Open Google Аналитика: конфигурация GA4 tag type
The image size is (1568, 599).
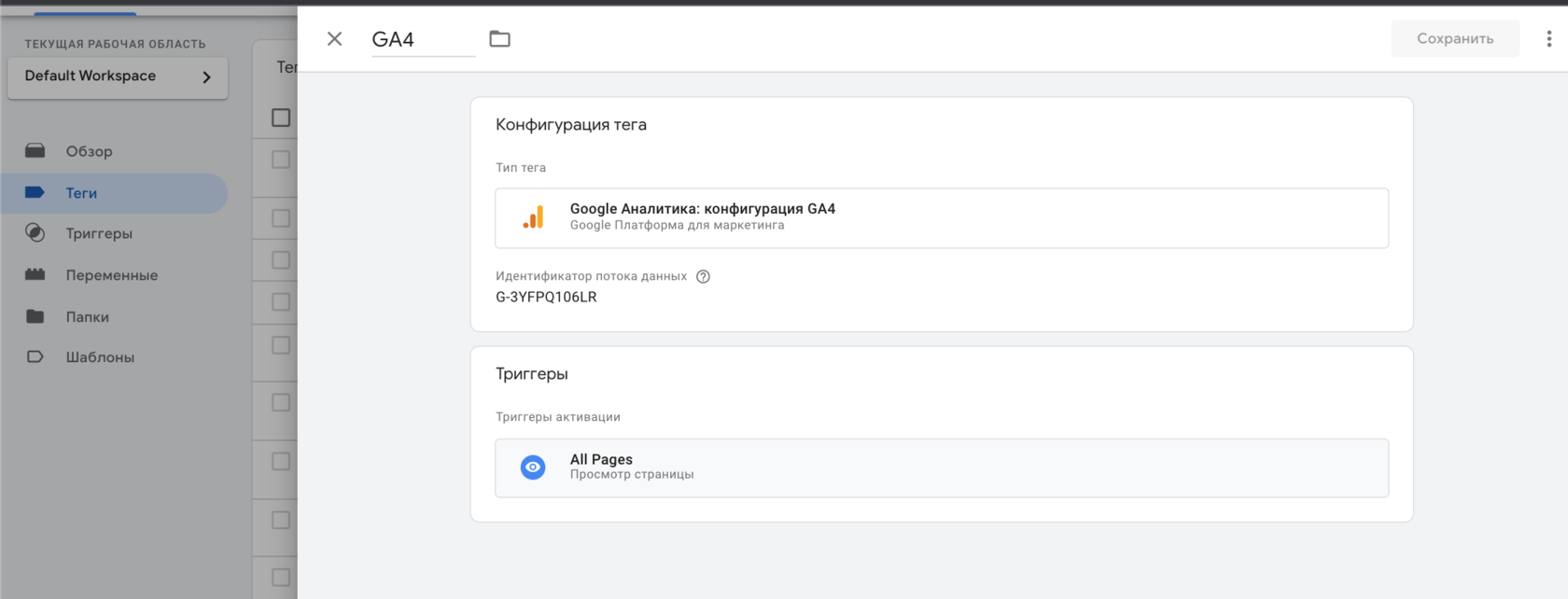pyautogui.click(x=702, y=209)
